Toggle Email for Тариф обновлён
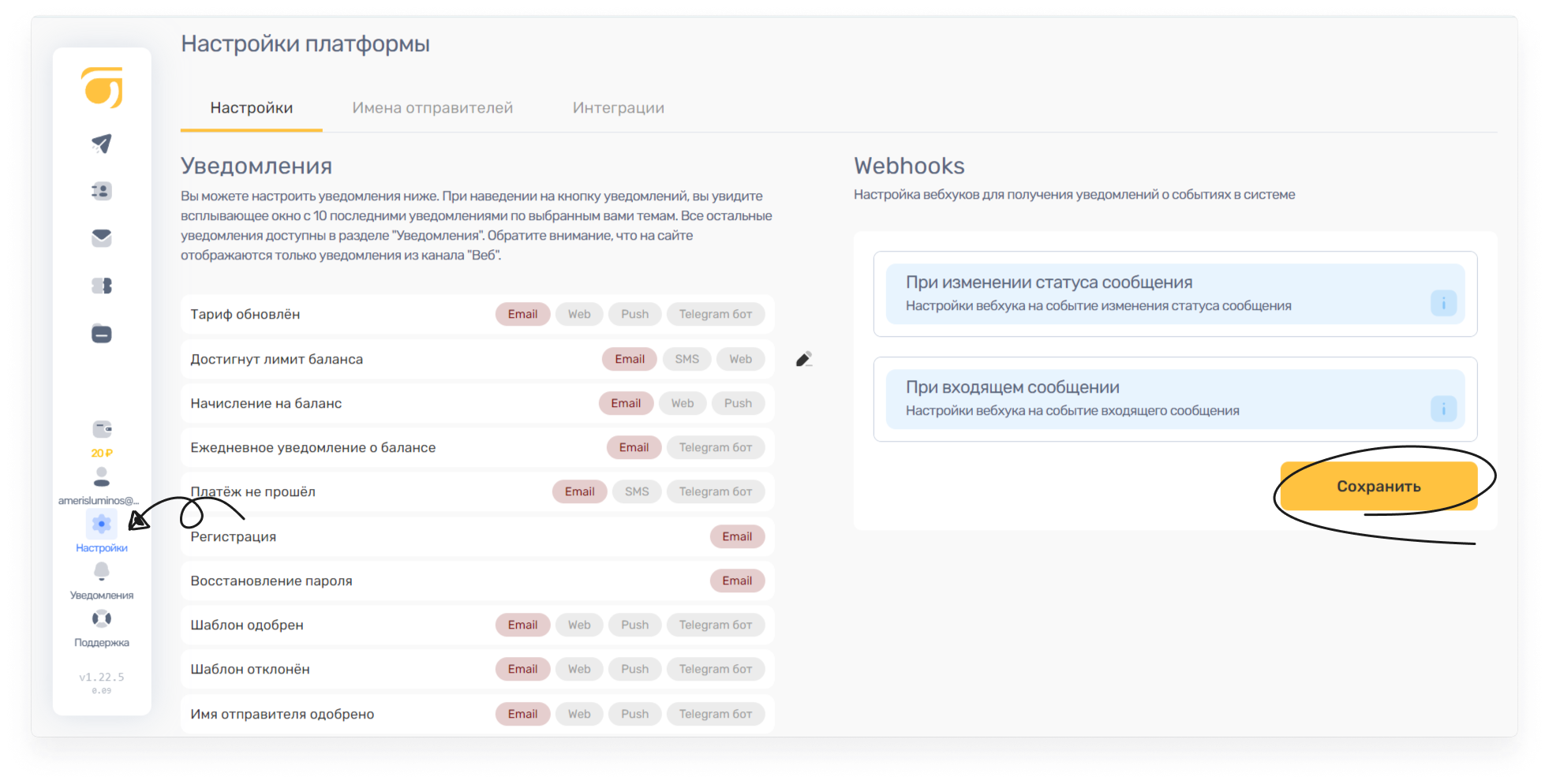Viewport: 1549px width, 784px height. pos(522,314)
